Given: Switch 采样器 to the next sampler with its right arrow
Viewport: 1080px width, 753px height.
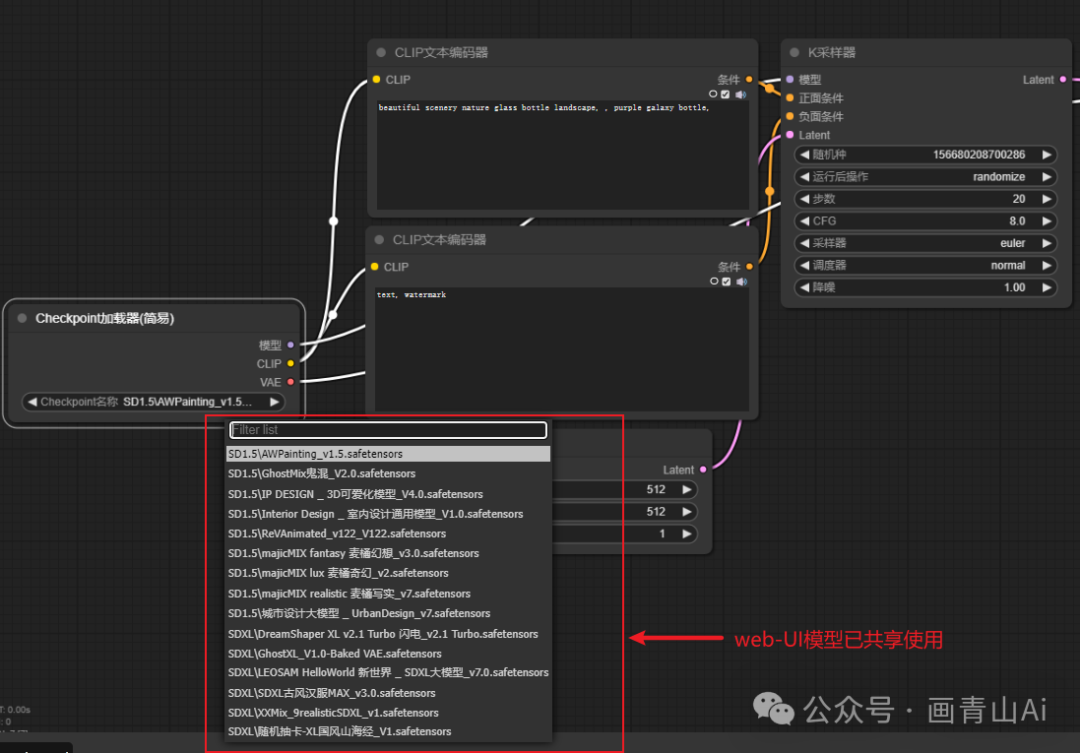Looking at the screenshot, I should tap(1047, 243).
